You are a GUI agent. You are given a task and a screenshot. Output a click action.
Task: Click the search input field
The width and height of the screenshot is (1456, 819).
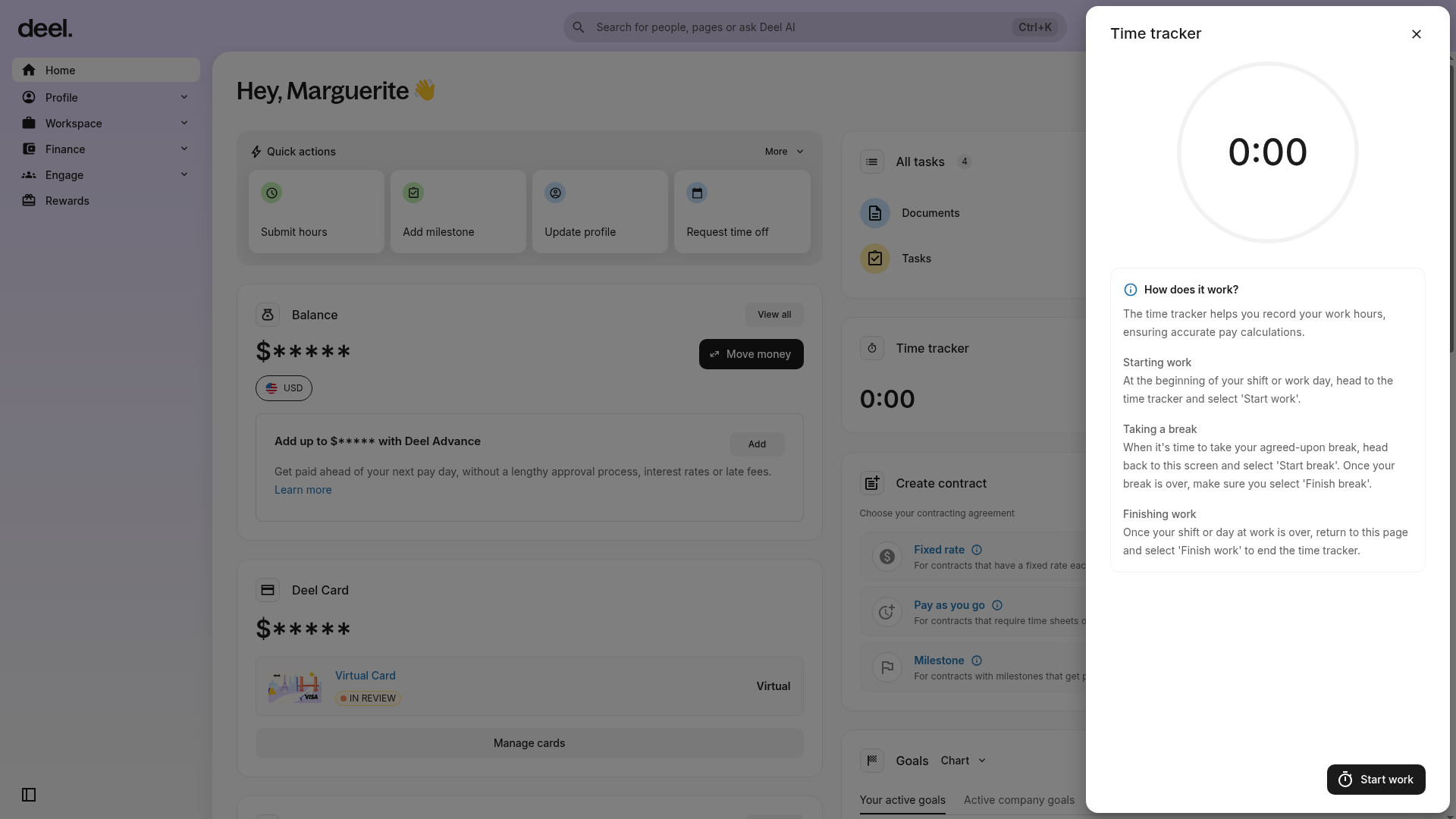[x=815, y=27]
